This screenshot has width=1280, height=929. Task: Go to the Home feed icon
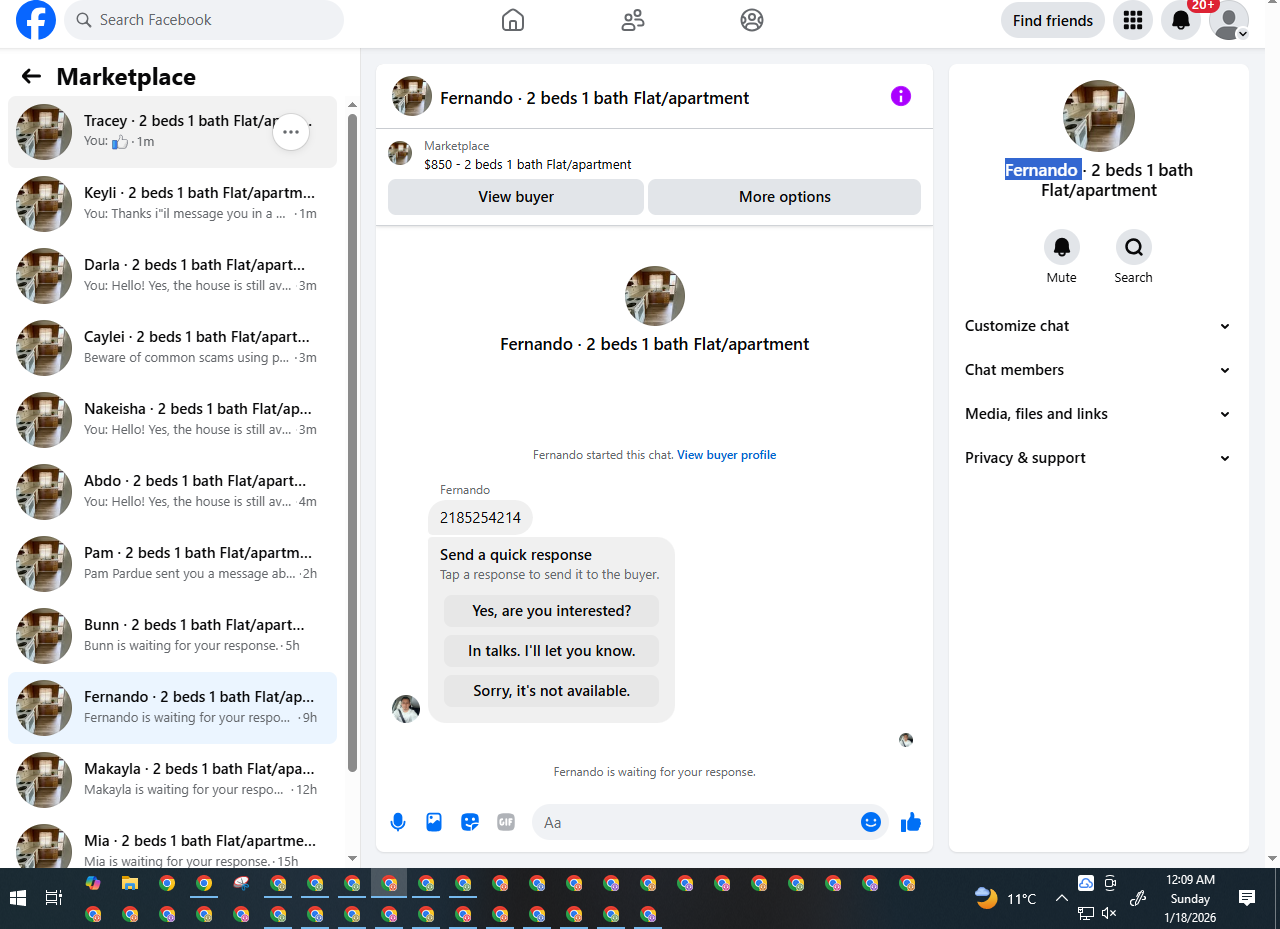coord(512,20)
